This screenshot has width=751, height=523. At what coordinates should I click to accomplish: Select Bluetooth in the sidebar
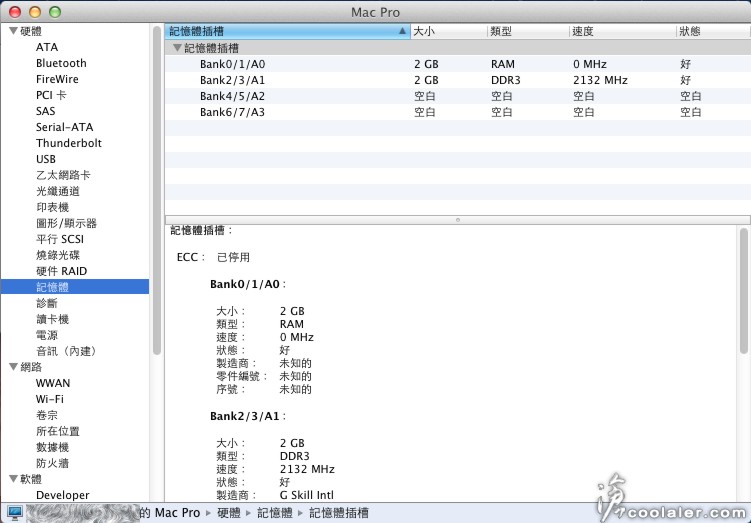click(x=61, y=63)
